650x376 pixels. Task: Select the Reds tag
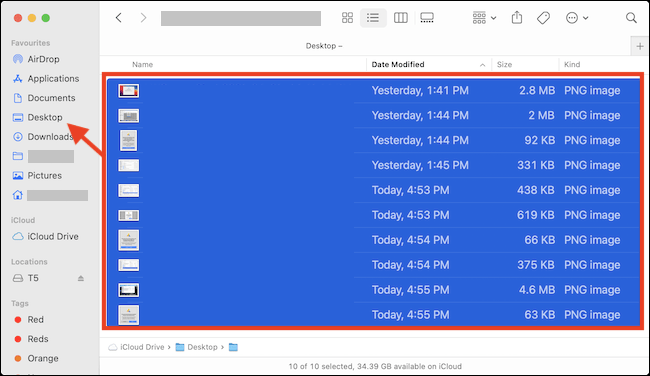tap(31, 339)
